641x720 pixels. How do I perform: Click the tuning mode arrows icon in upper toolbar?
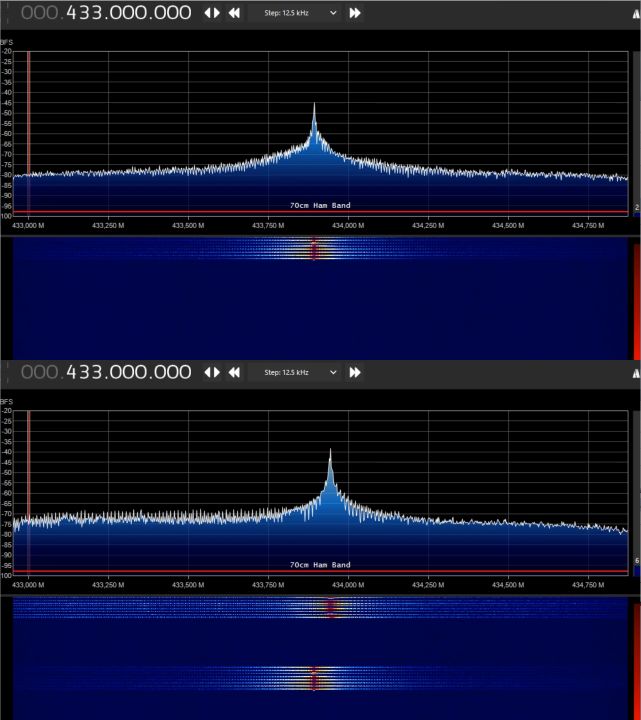point(212,13)
